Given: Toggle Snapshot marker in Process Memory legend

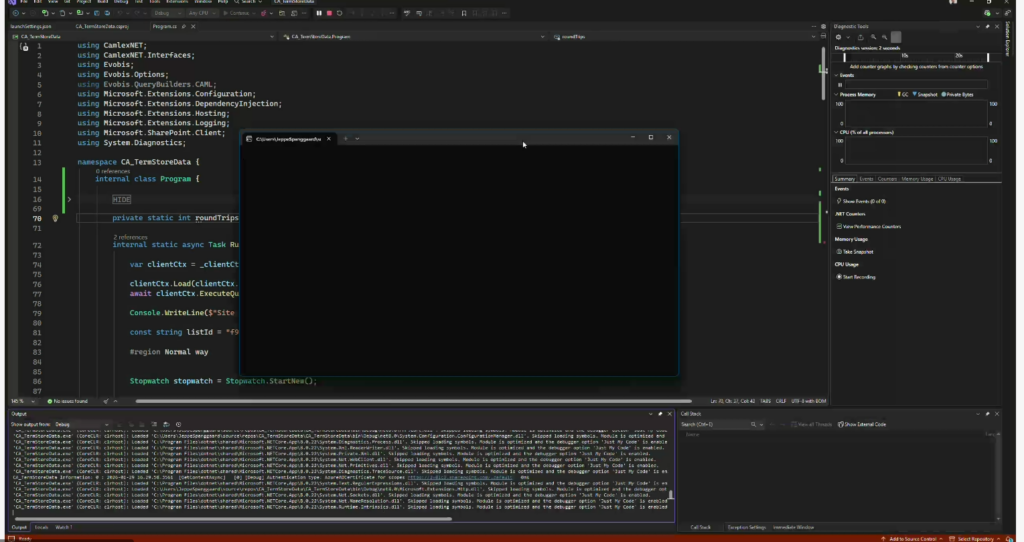Looking at the screenshot, I should click(926, 94).
